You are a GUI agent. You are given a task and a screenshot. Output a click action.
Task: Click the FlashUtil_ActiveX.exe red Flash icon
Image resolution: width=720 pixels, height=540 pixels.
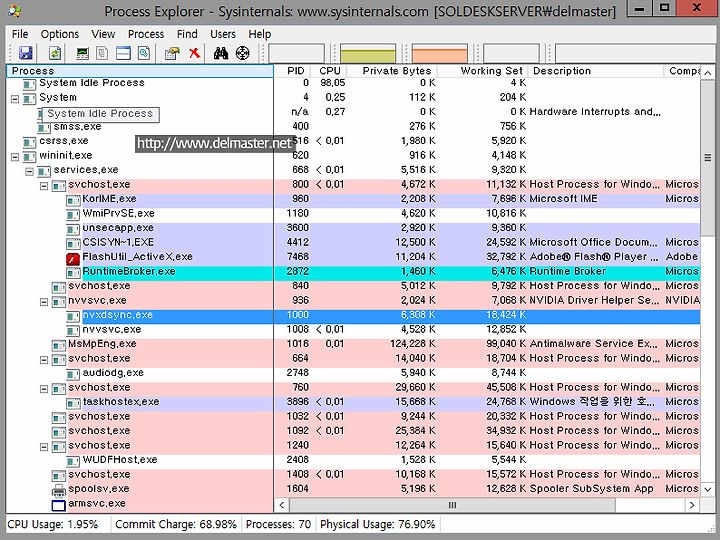(73, 259)
